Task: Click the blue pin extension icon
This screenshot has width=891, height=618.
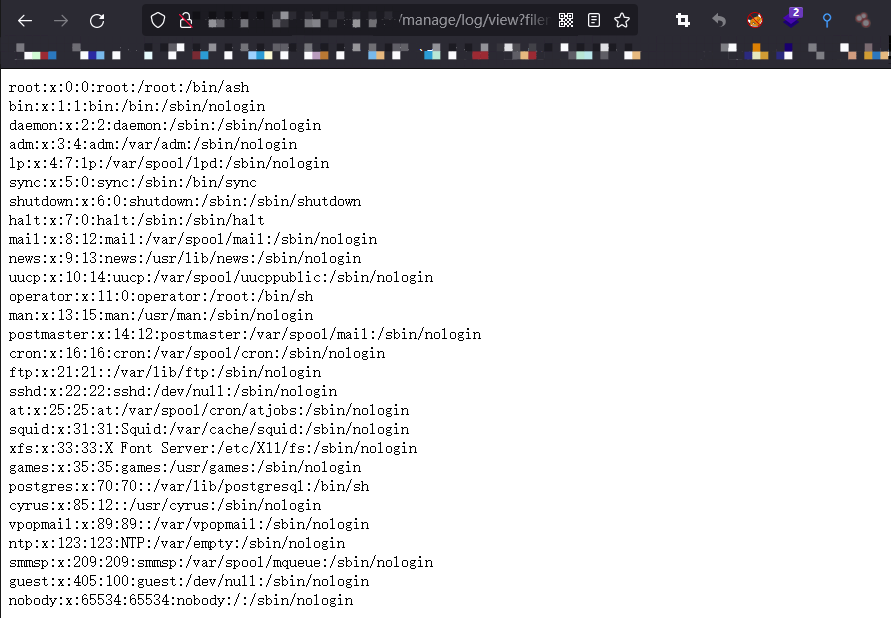Action: pos(827,19)
